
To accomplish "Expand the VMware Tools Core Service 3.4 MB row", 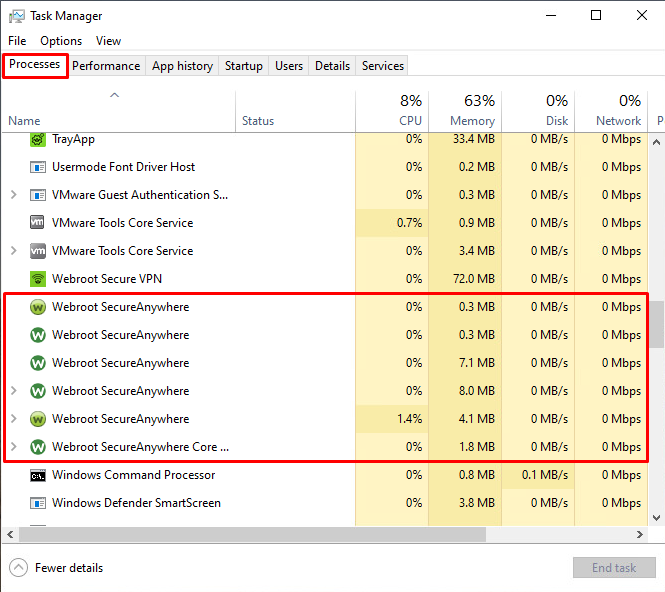I will tap(14, 251).
